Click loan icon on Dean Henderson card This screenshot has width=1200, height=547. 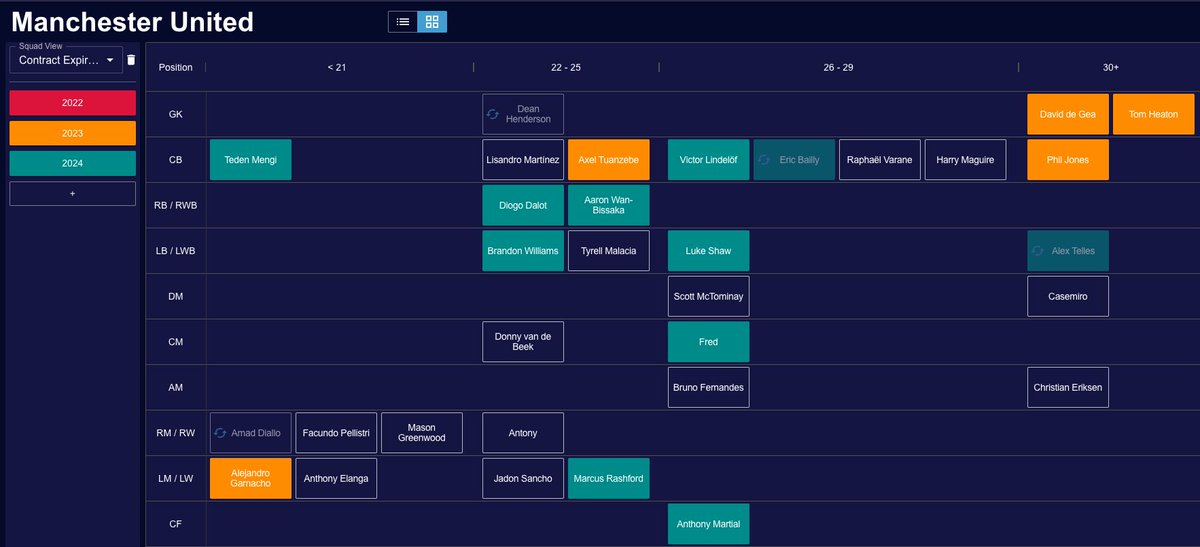(x=493, y=114)
